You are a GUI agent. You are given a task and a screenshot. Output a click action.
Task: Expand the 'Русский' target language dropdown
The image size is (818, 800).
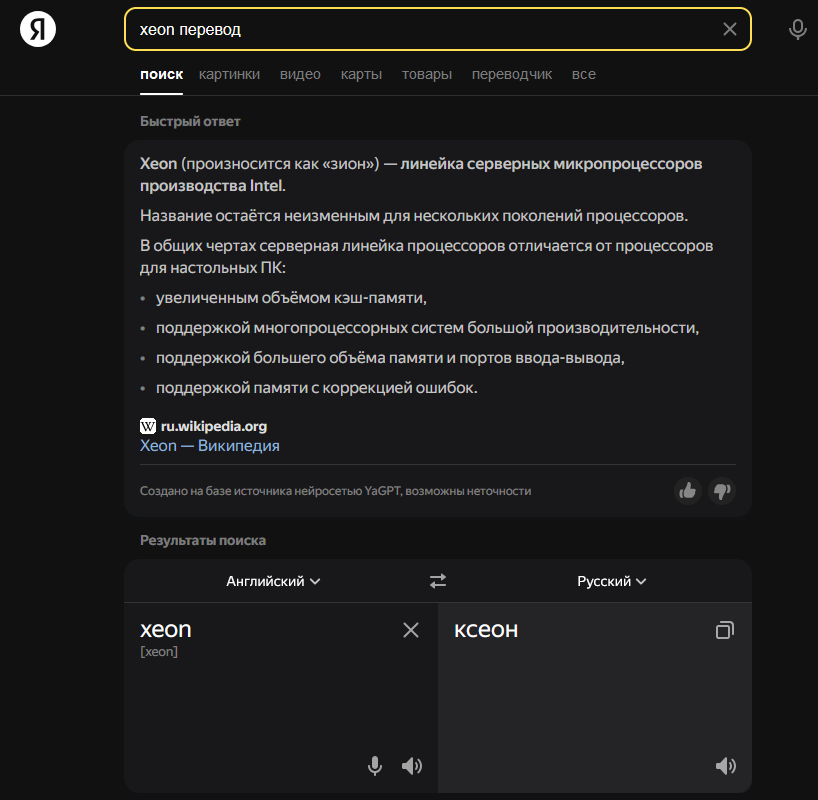[x=611, y=581]
